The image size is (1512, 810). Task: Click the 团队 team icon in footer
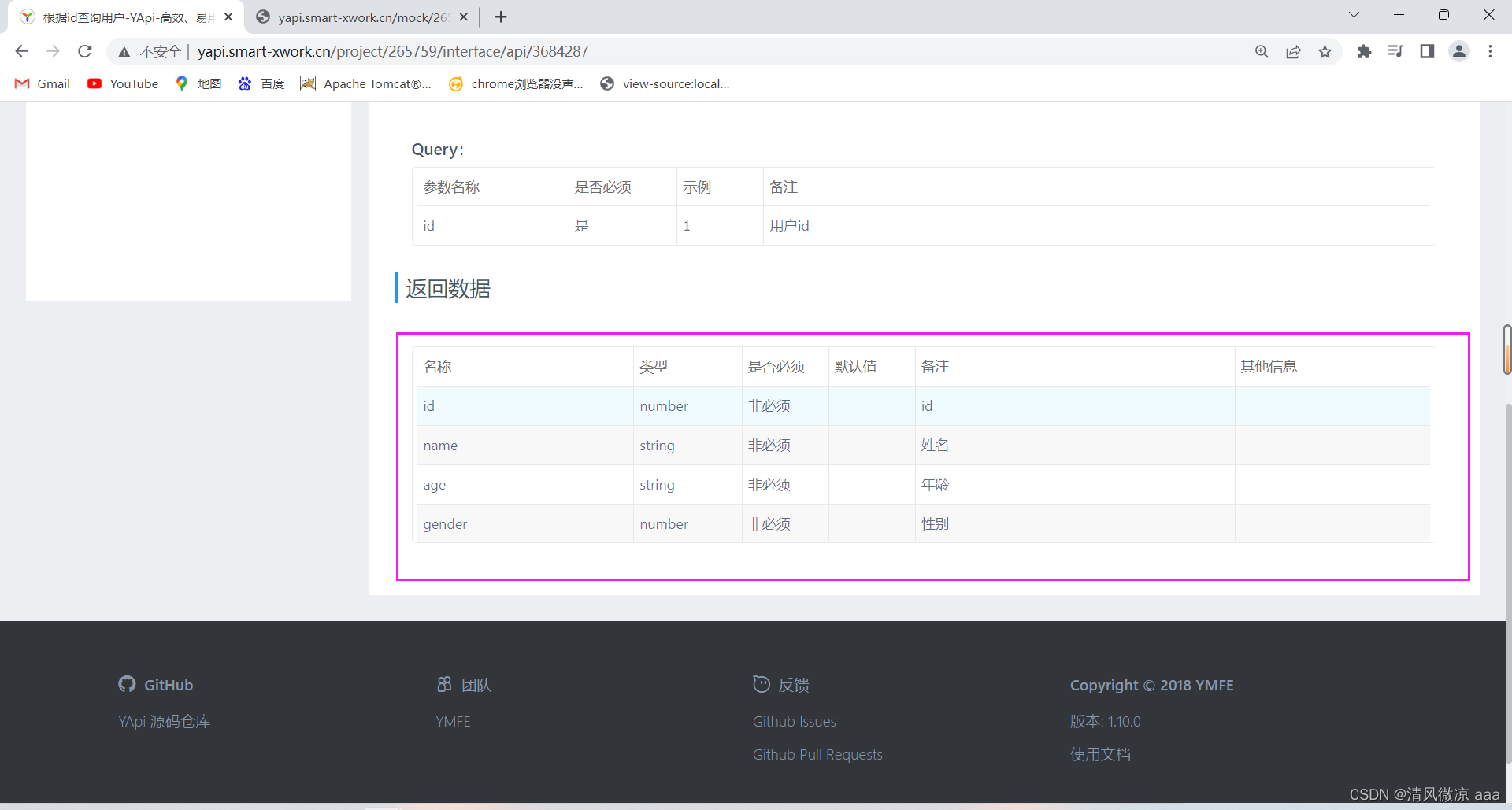(444, 684)
